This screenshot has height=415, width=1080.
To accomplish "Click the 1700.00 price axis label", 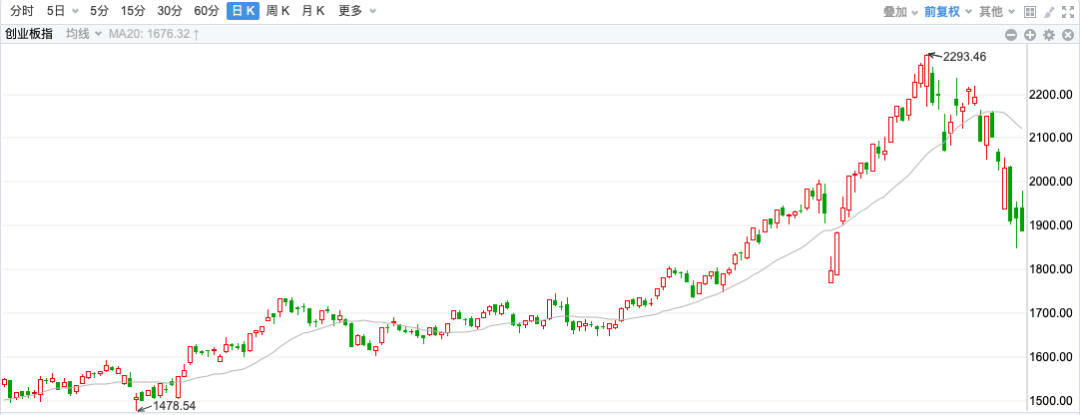I will [1050, 313].
